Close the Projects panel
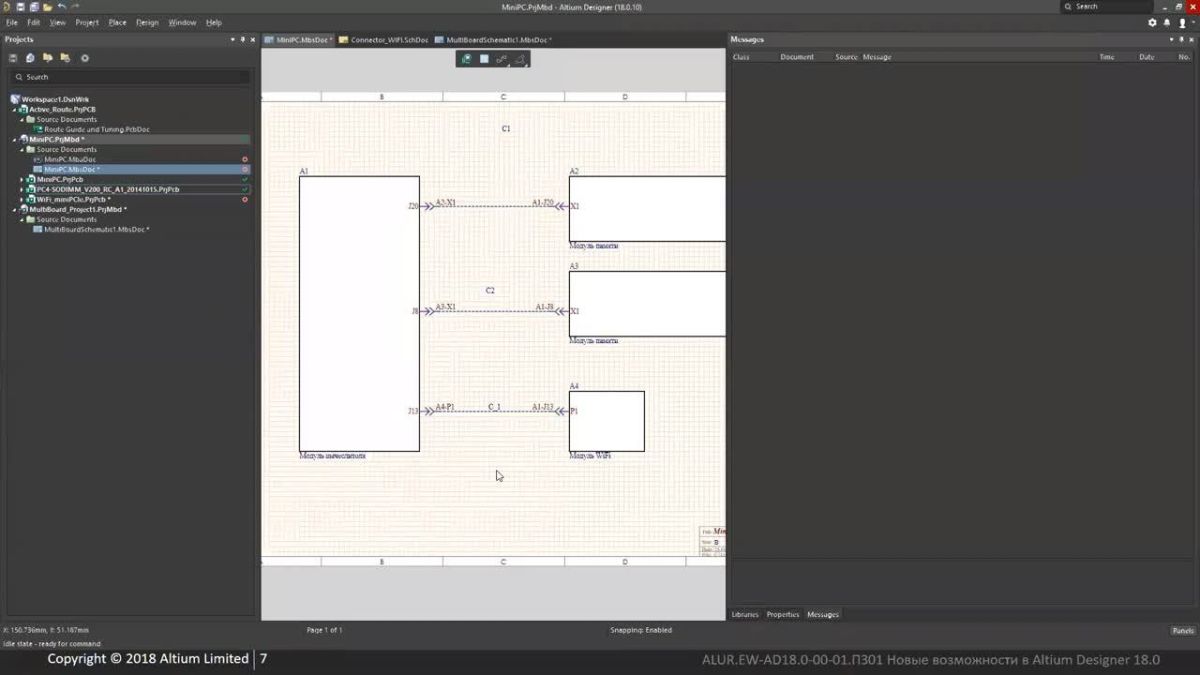 tap(254, 39)
